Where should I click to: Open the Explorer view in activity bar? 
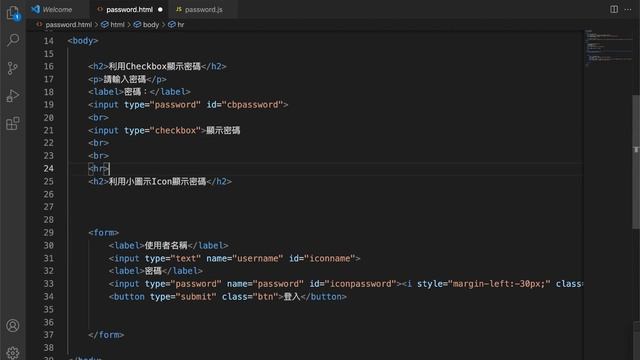coord(13,13)
